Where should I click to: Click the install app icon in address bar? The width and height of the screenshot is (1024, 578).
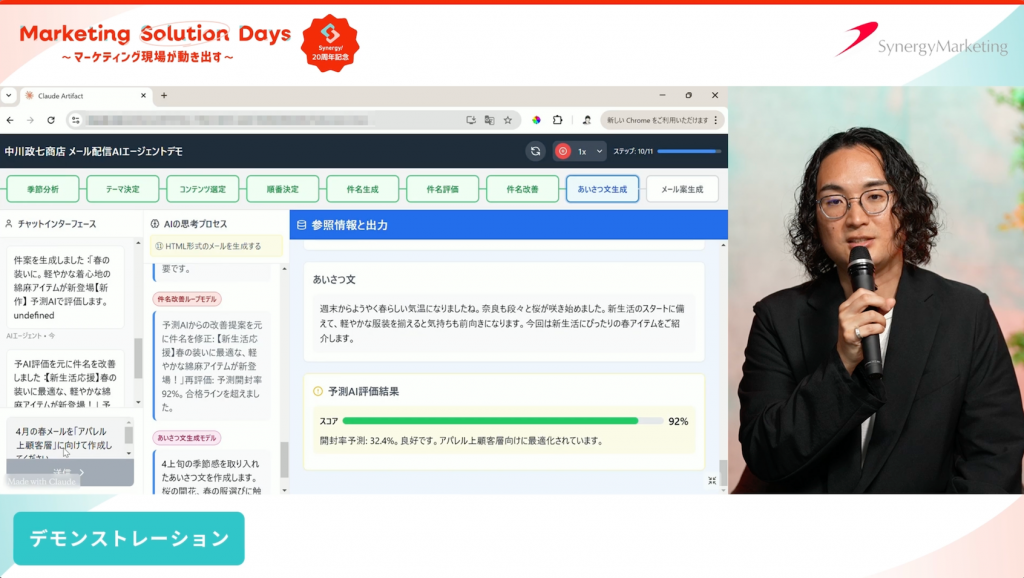(x=470, y=120)
